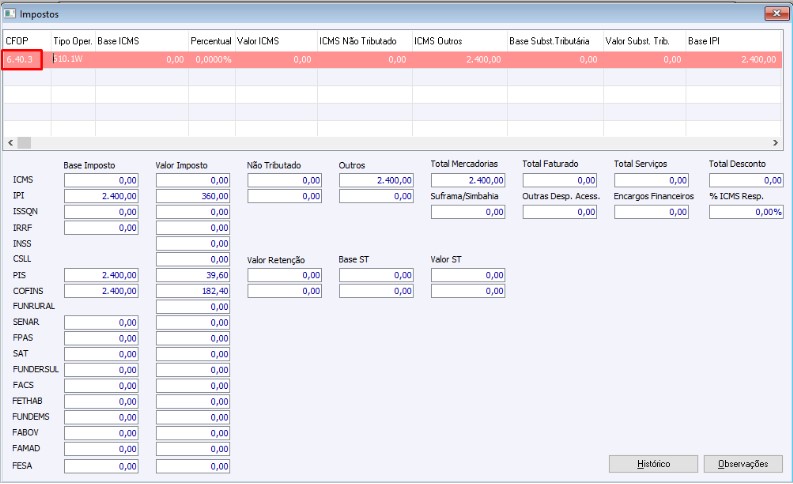Focus the COFINS Base Imposto field

[x=101, y=291]
